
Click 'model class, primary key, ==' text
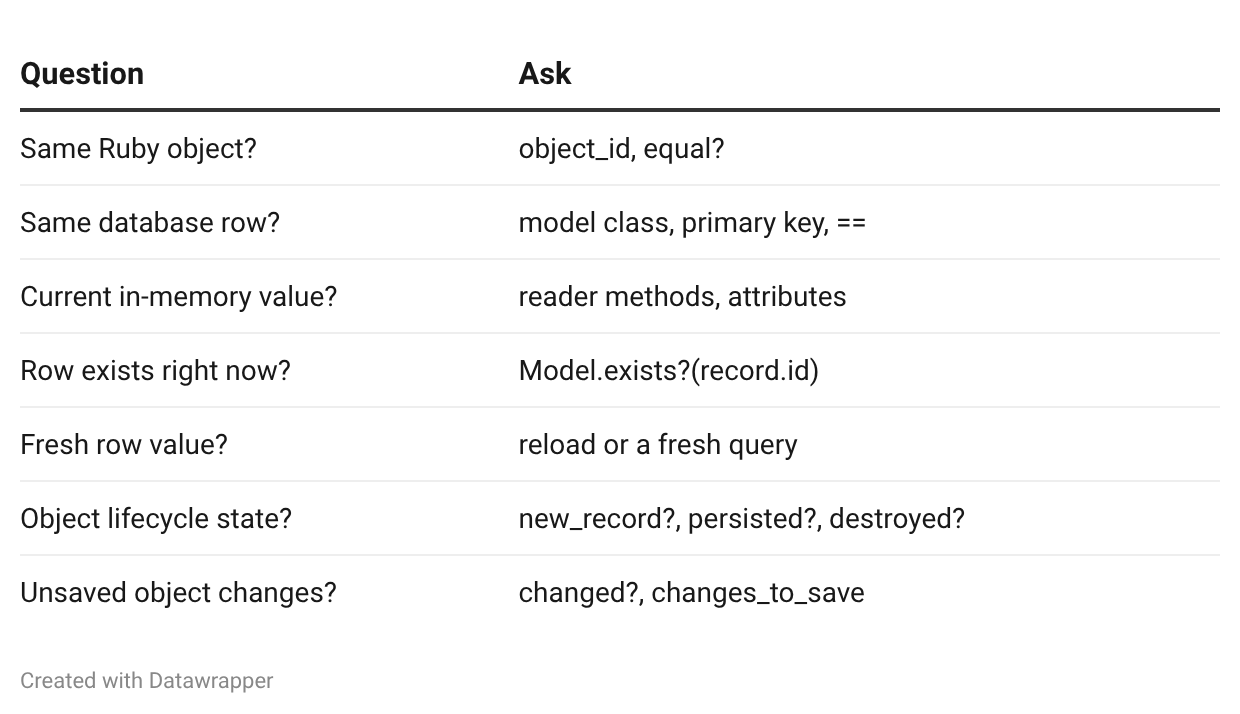pos(692,222)
